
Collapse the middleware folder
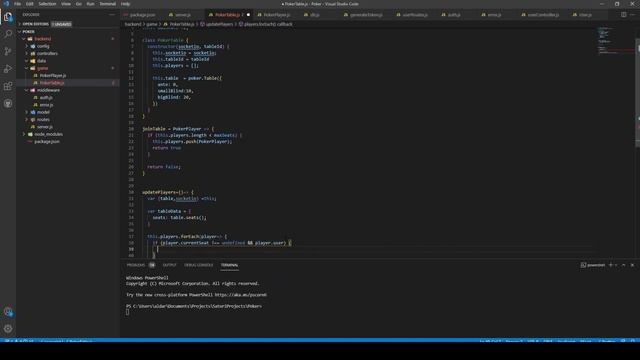point(48,90)
